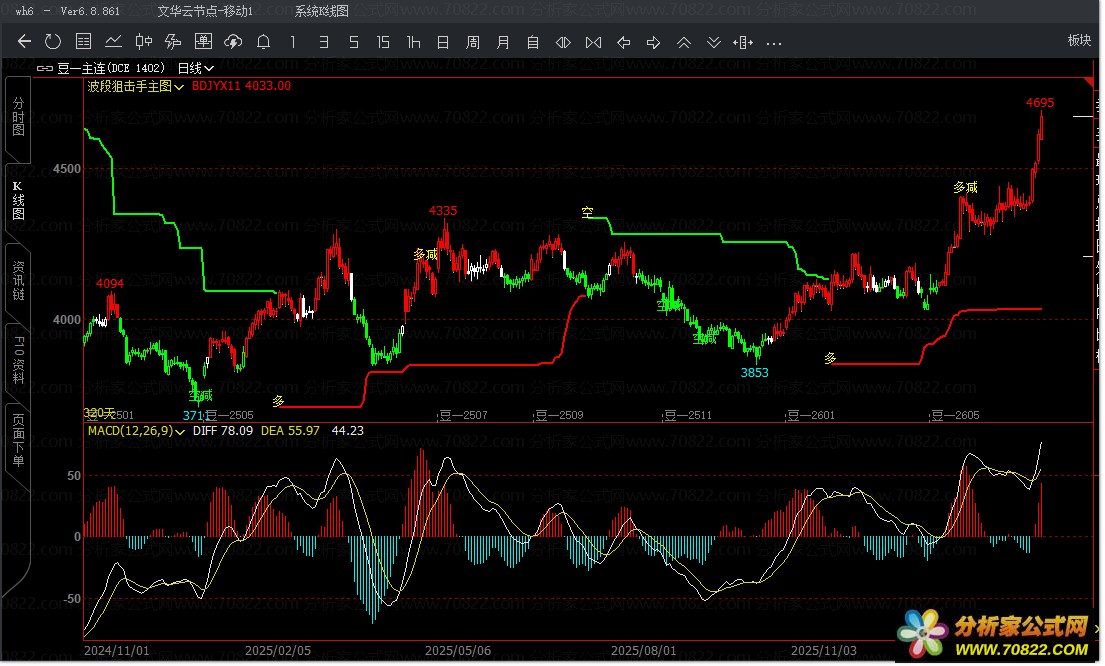1105x666 pixels.
Task: Open the more options ellipsis in toolbar
Action: (773, 42)
